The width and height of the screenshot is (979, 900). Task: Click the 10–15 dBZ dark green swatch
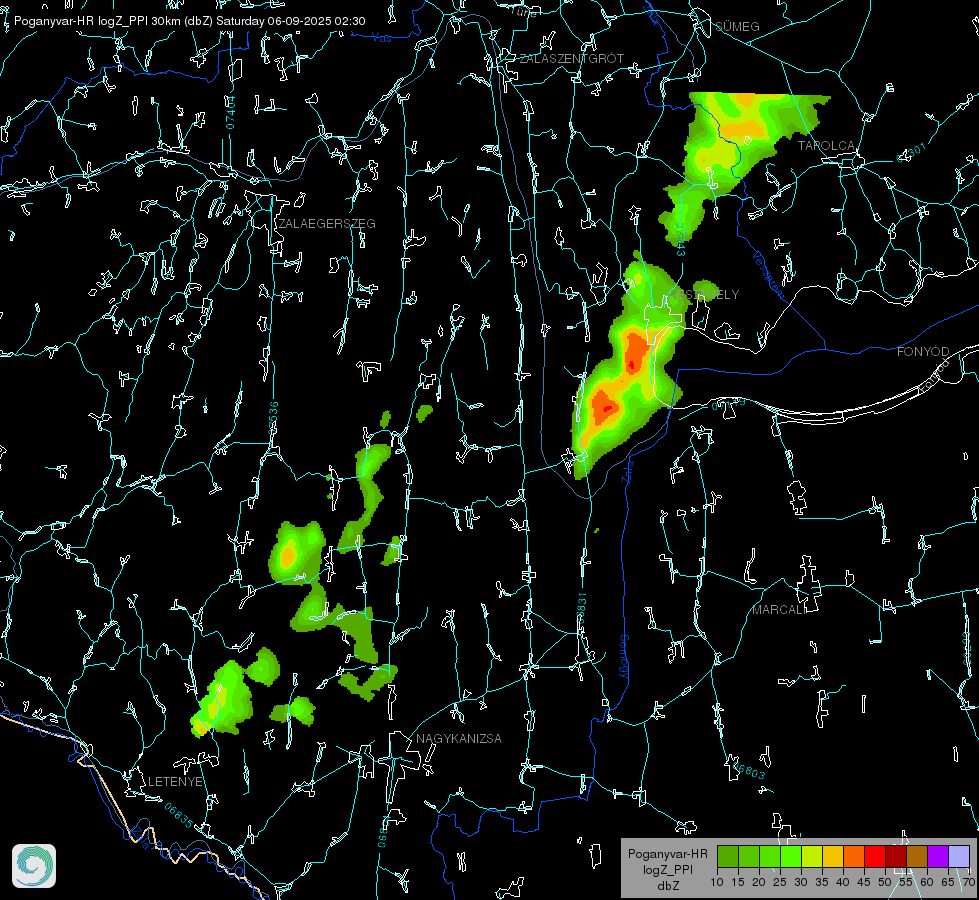point(728,856)
